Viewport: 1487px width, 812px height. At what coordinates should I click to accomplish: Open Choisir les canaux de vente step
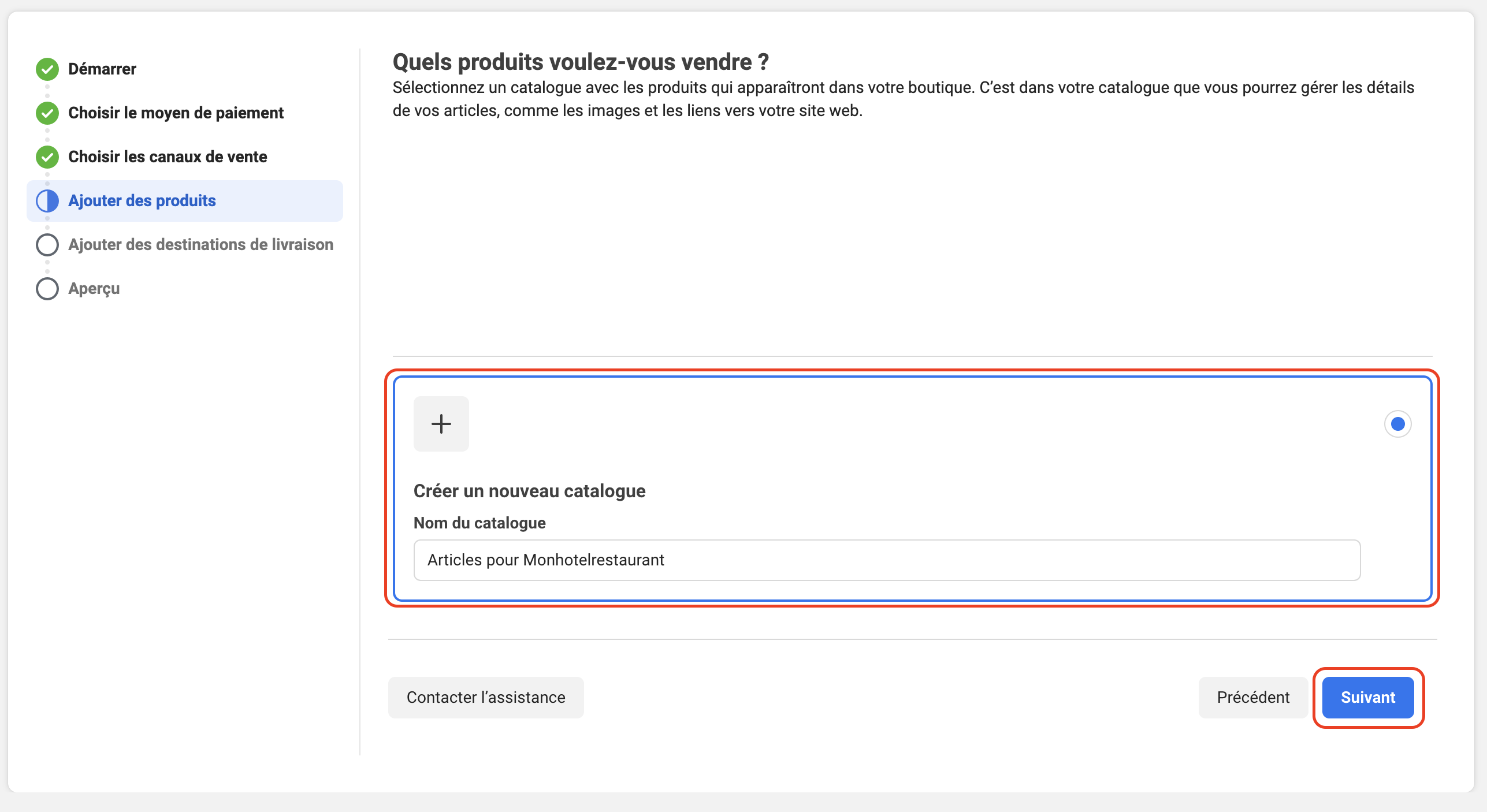click(168, 157)
